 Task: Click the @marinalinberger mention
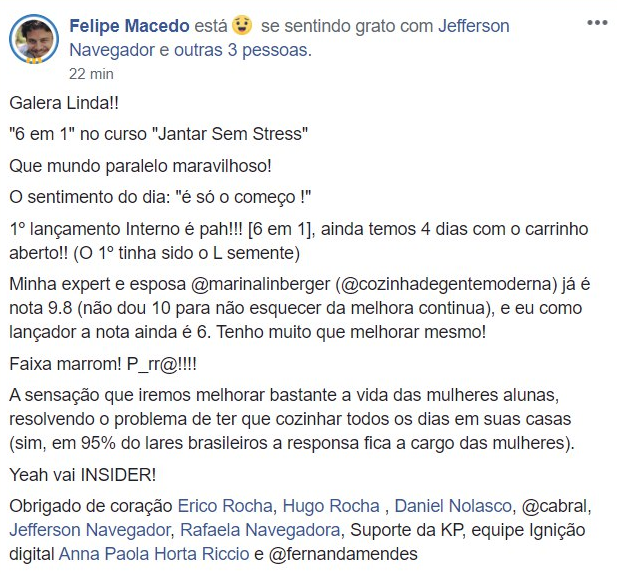pyautogui.click(x=260, y=284)
